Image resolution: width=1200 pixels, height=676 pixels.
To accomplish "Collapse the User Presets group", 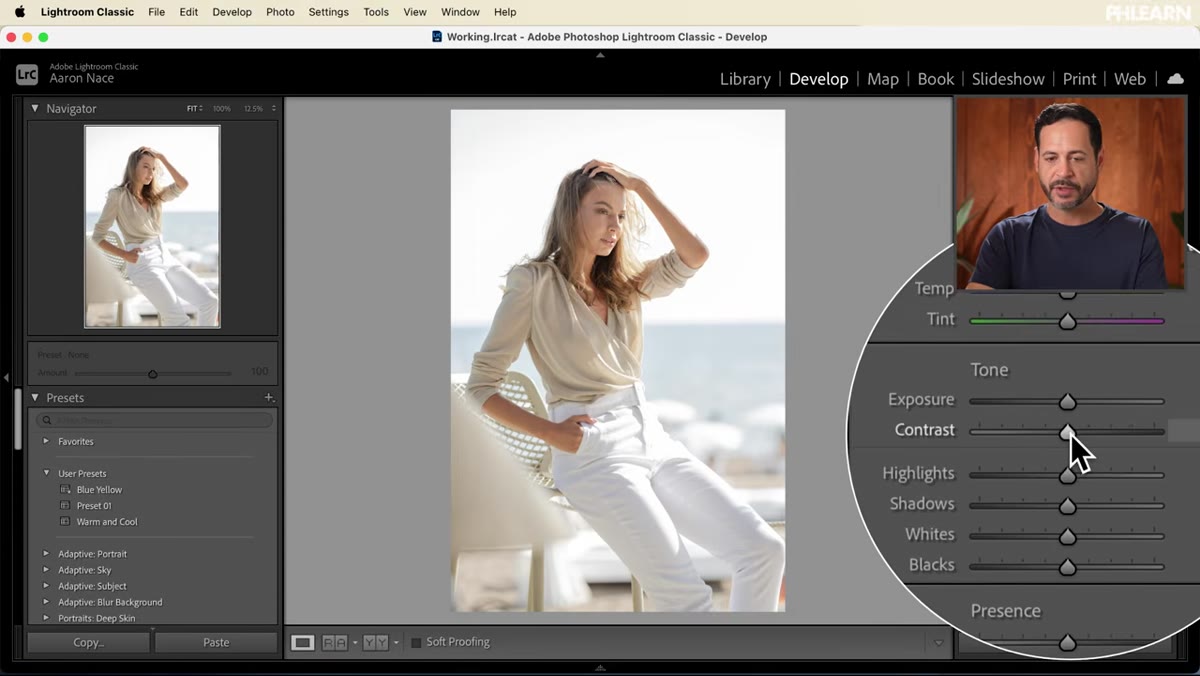I will 46,473.
